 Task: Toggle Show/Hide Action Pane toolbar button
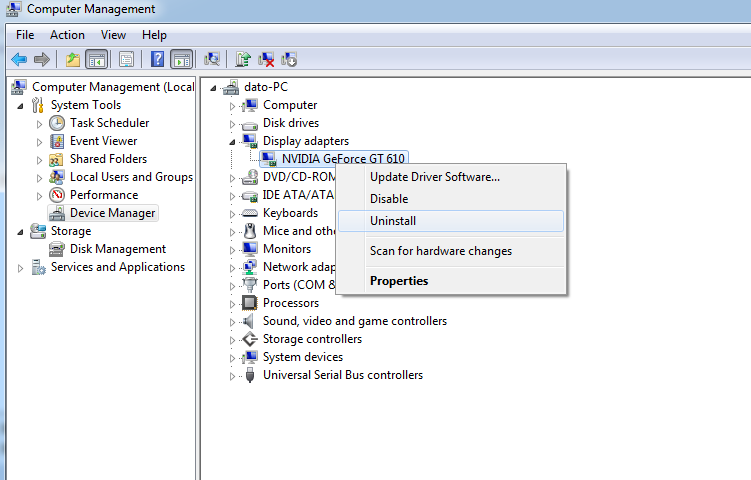(181, 59)
